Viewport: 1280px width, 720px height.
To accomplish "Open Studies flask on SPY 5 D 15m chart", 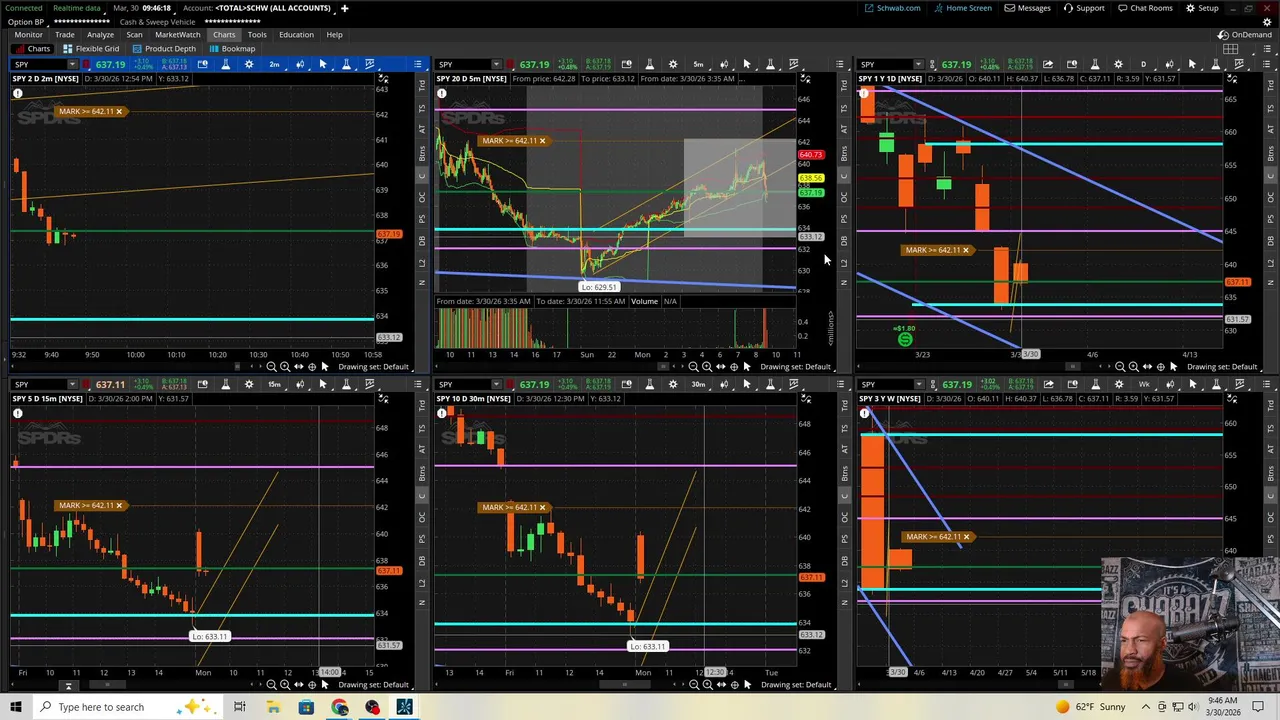I will pyautogui.click(x=225, y=384).
